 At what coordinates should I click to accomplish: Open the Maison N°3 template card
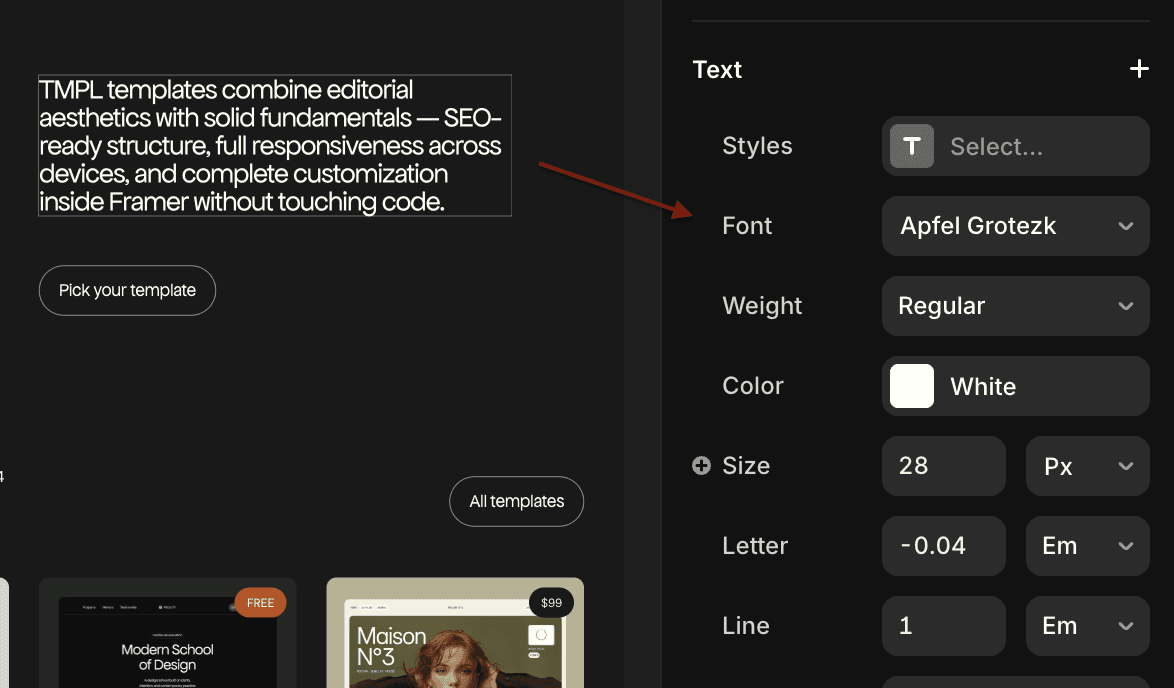[x=455, y=633]
